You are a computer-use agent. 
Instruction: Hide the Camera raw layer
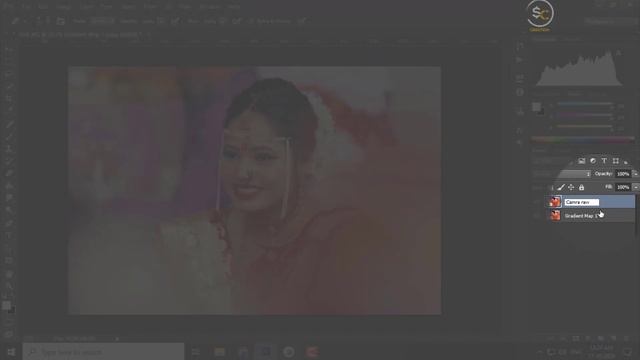point(537,202)
